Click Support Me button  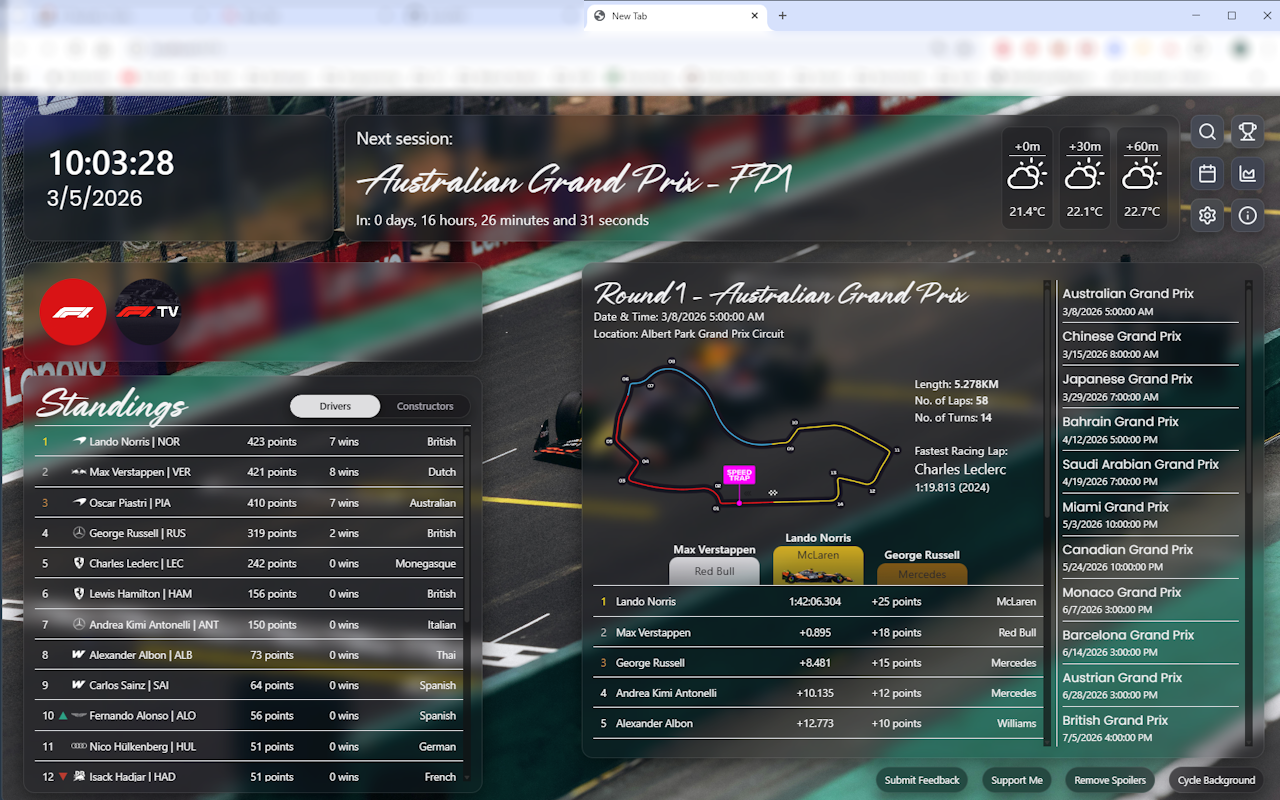tap(1017, 780)
